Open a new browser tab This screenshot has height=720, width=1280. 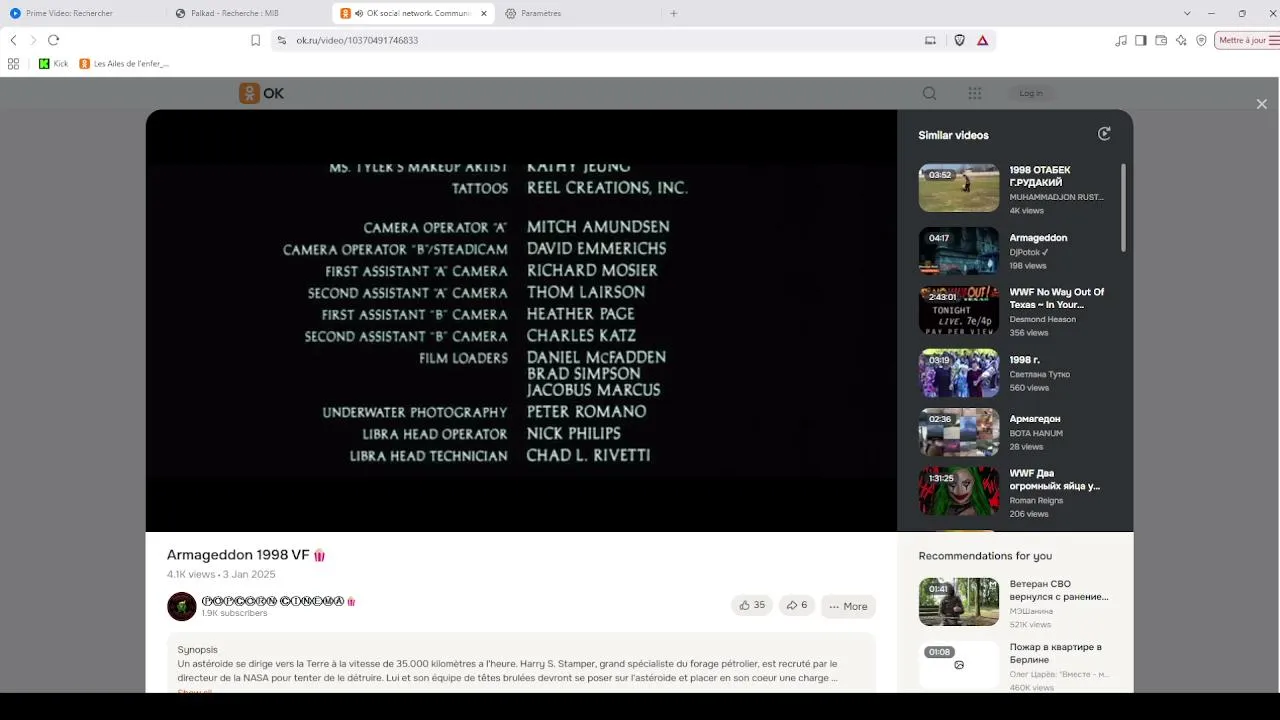(673, 13)
